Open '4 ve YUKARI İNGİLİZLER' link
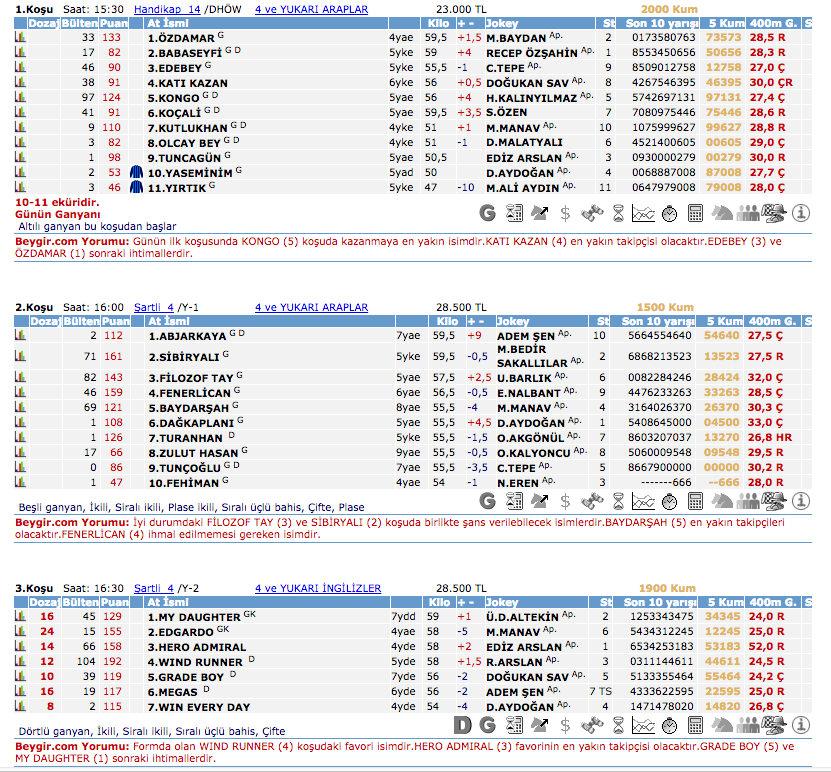 click(318, 588)
